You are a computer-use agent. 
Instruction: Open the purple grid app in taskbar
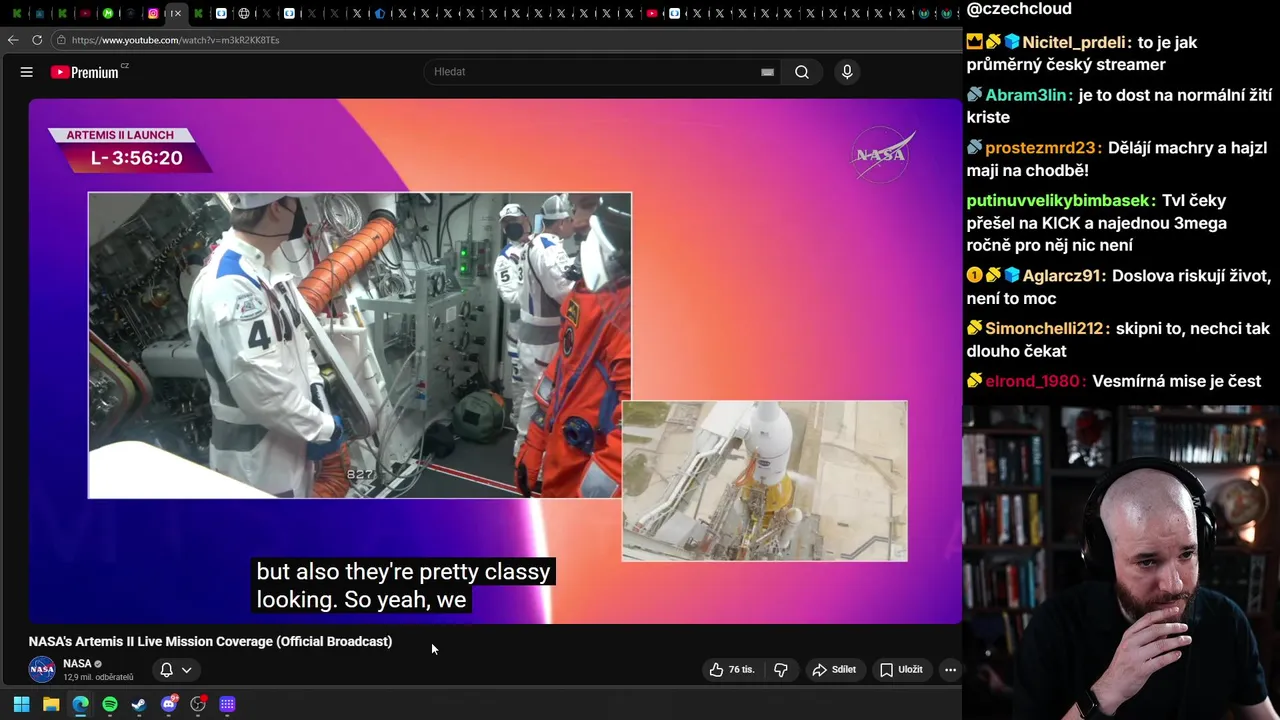[x=228, y=704]
